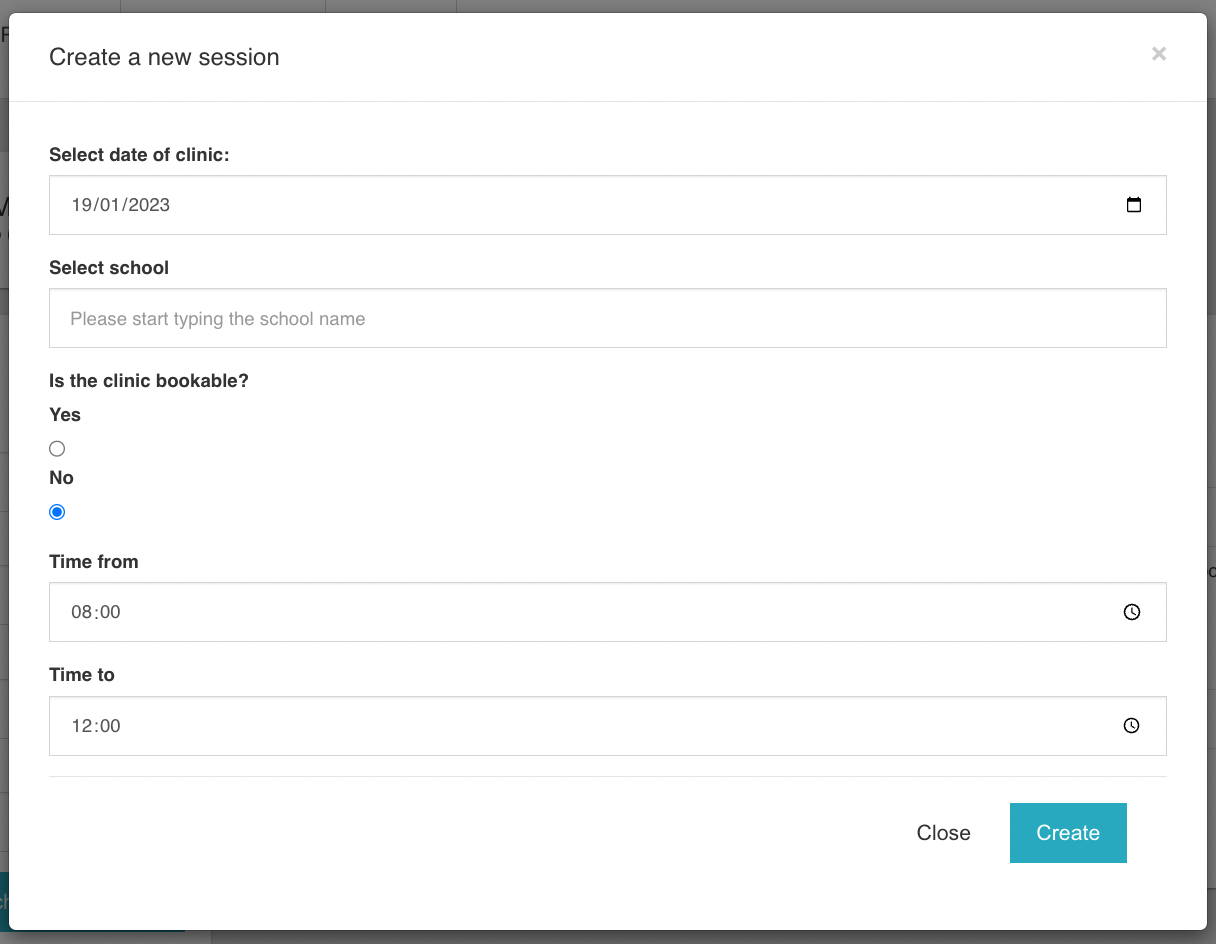The width and height of the screenshot is (1216, 944).
Task: Select No radio for clinic bookable
Action: (57, 512)
